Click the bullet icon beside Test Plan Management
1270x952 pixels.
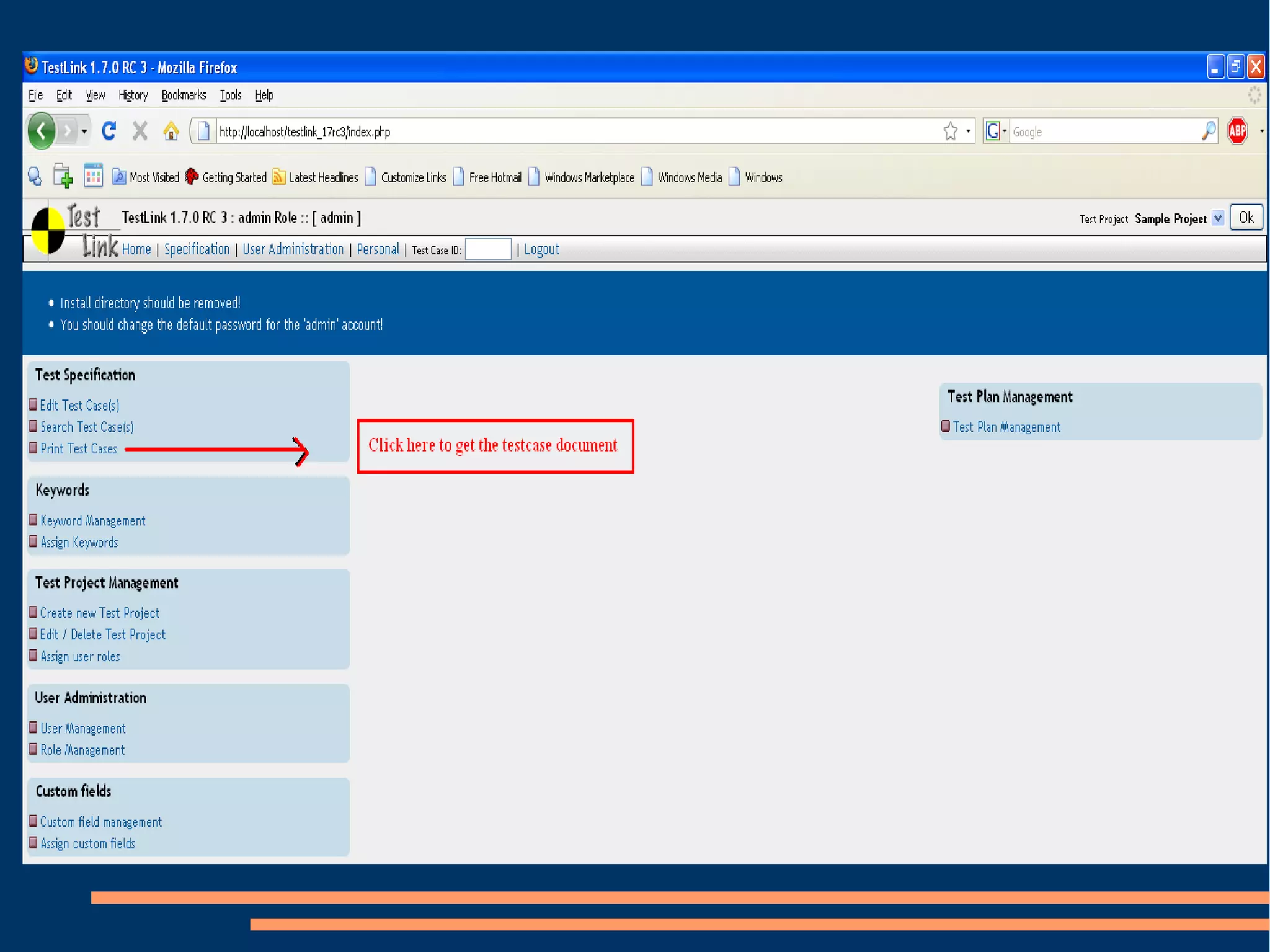[x=945, y=426]
